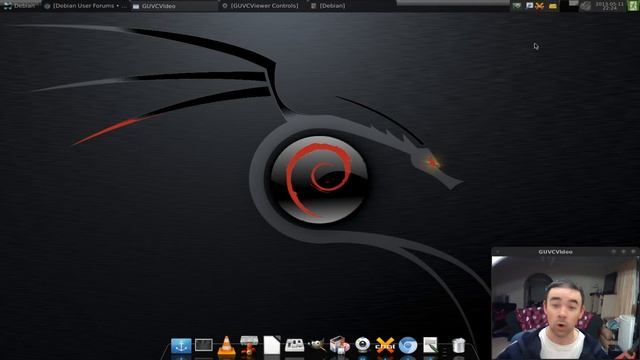The image size is (640, 360).
Task: Click the green logout icon at panel's right end
Action: (634, 5)
